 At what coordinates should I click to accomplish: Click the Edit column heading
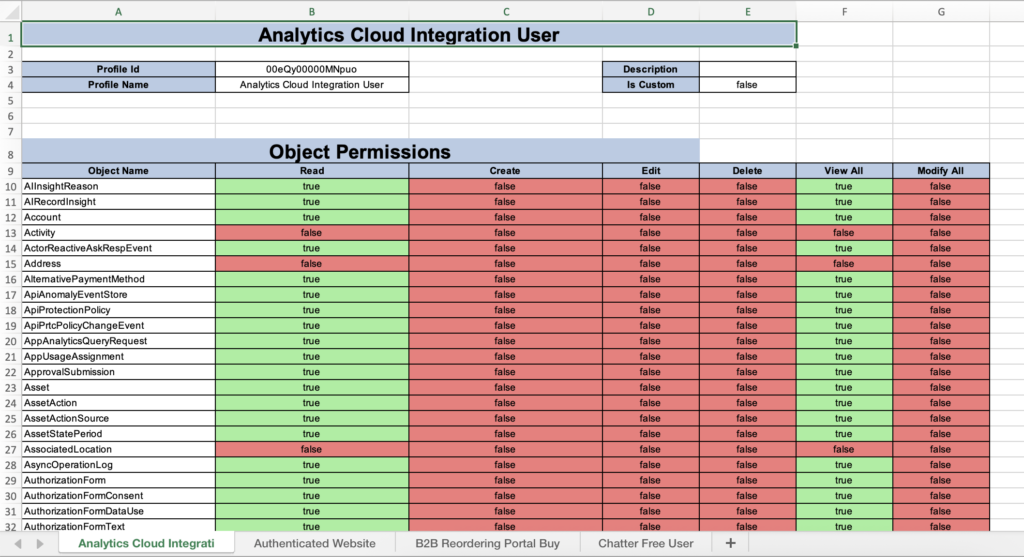click(x=650, y=171)
